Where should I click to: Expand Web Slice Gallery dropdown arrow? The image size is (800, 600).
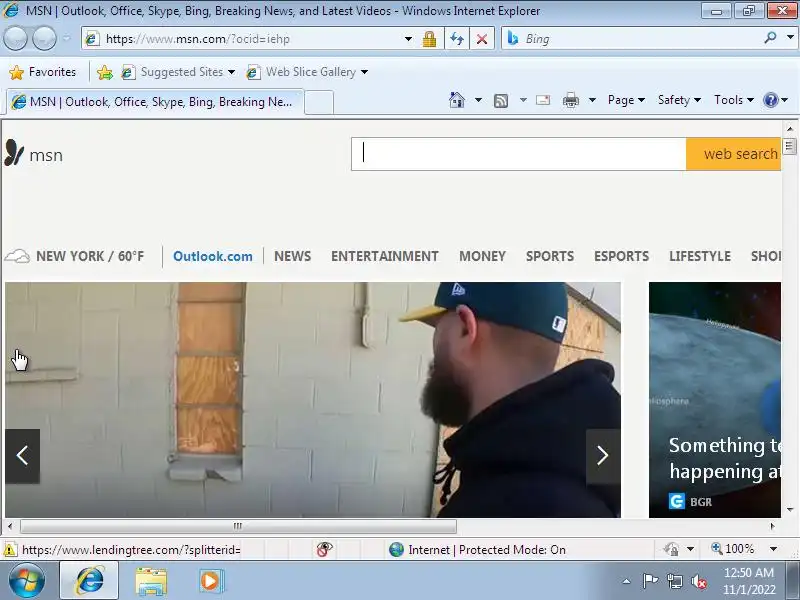[364, 72]
